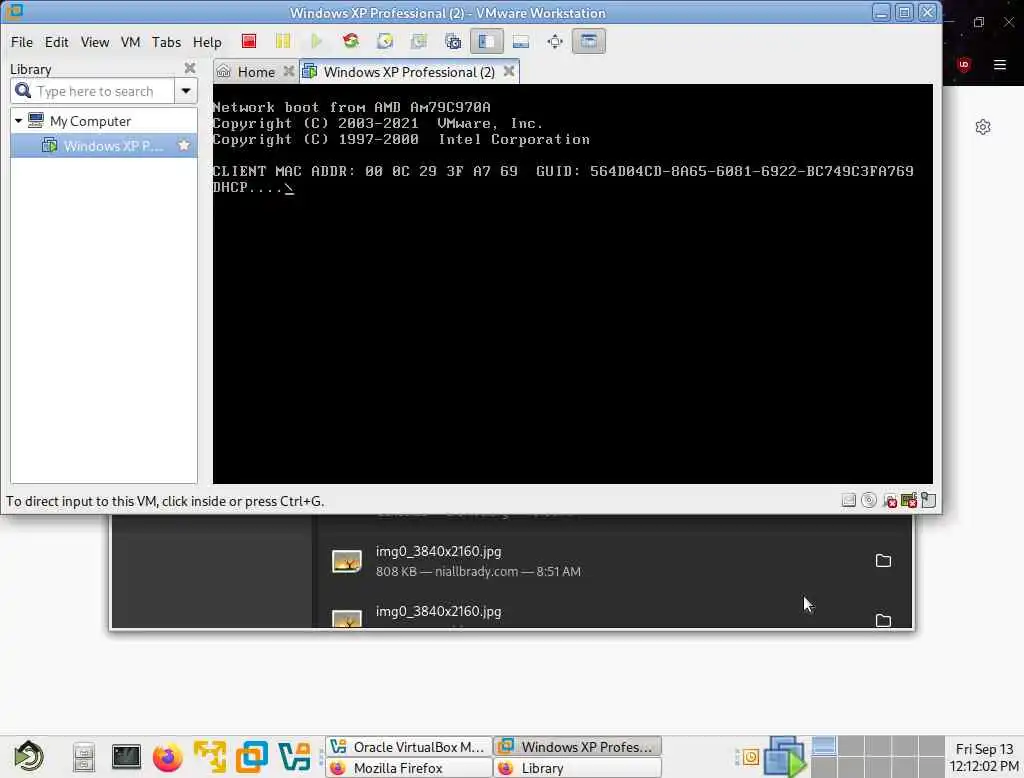Viewport: 1024px width, 778px height.
Task: Click the disconnected USB device status icon
Action: [889, 500]
